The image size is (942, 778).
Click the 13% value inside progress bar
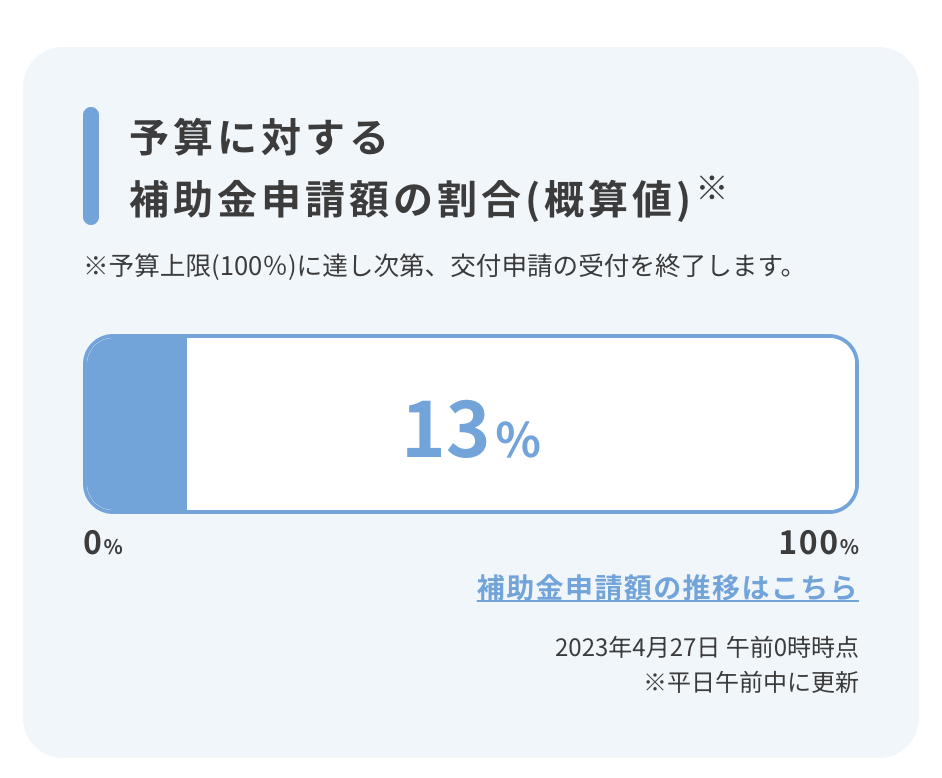coord(472,429)
